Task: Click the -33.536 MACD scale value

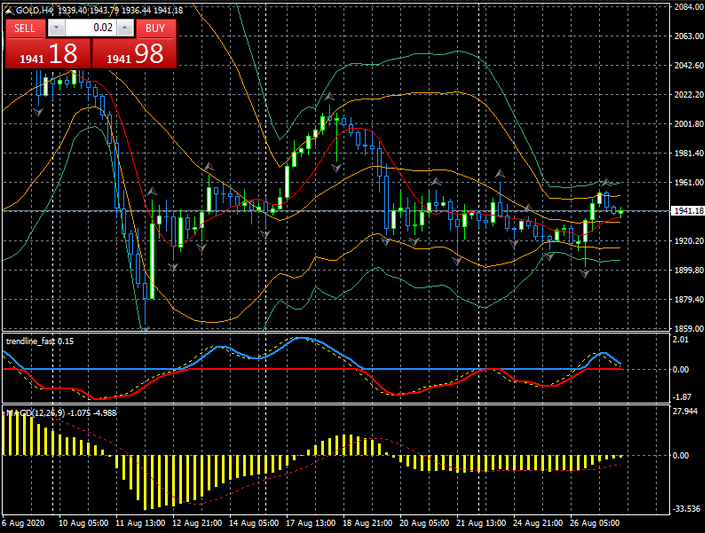Action: (x=685, y=508)
